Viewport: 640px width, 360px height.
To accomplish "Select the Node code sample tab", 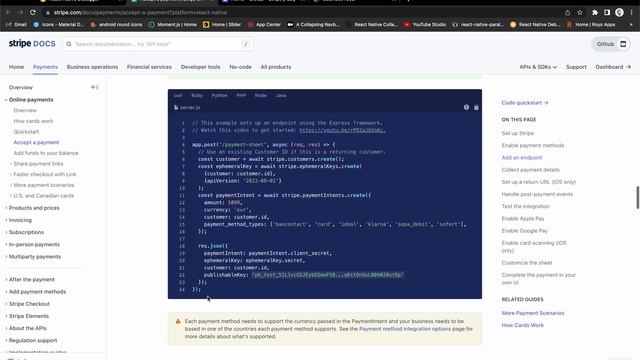I will click(261, 96).
